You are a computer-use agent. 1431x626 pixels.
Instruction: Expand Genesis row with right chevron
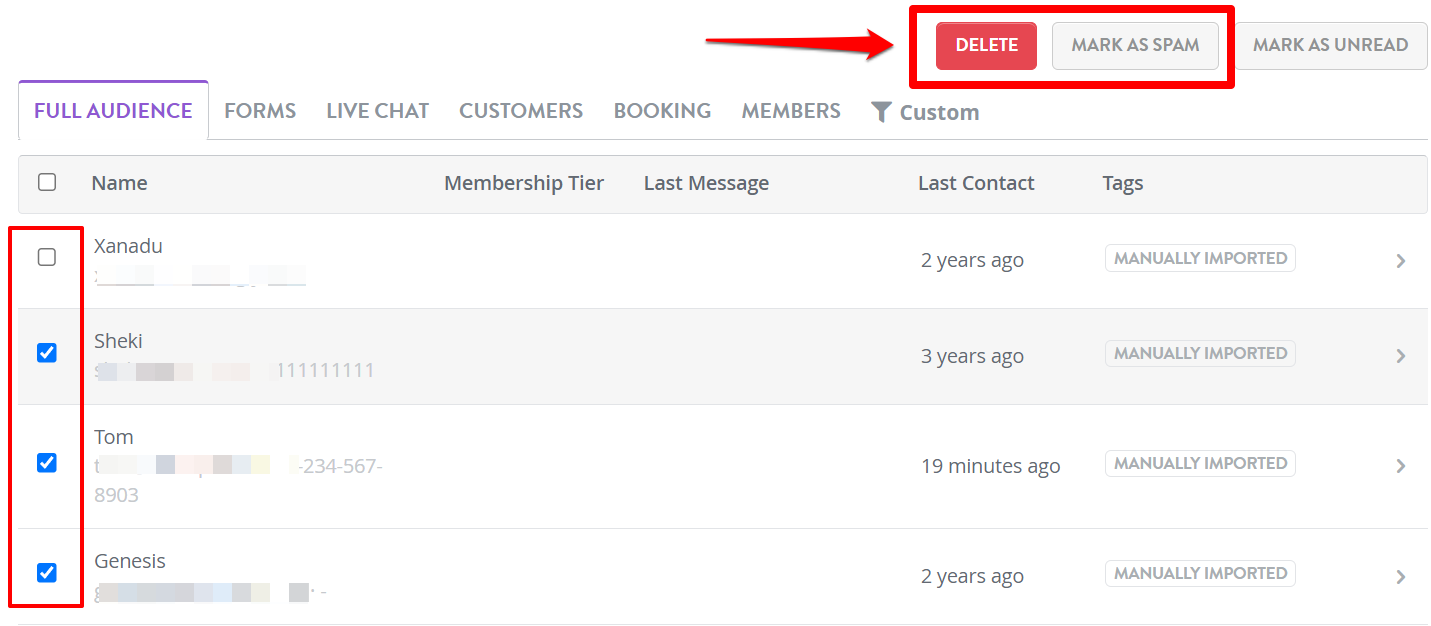pos(1400,577)
